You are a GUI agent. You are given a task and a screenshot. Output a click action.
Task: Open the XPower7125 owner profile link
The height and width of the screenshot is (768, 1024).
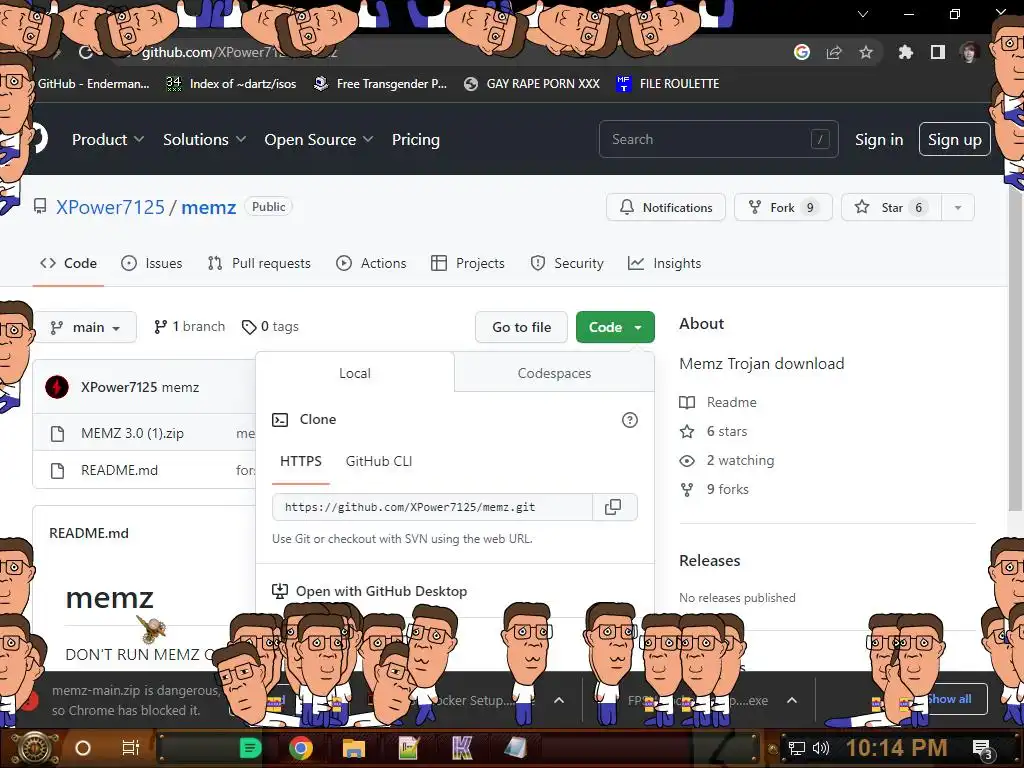point(110,207)
